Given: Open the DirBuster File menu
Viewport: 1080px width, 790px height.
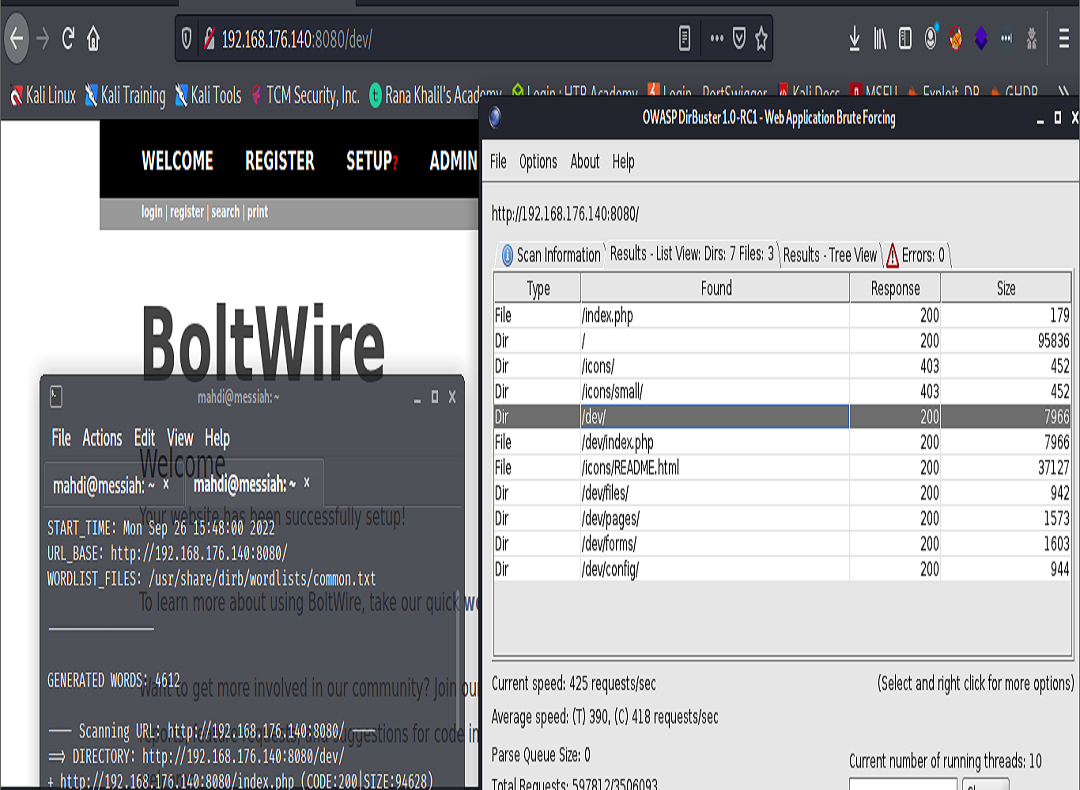Looking at the screenshot, I should (498, 161).
